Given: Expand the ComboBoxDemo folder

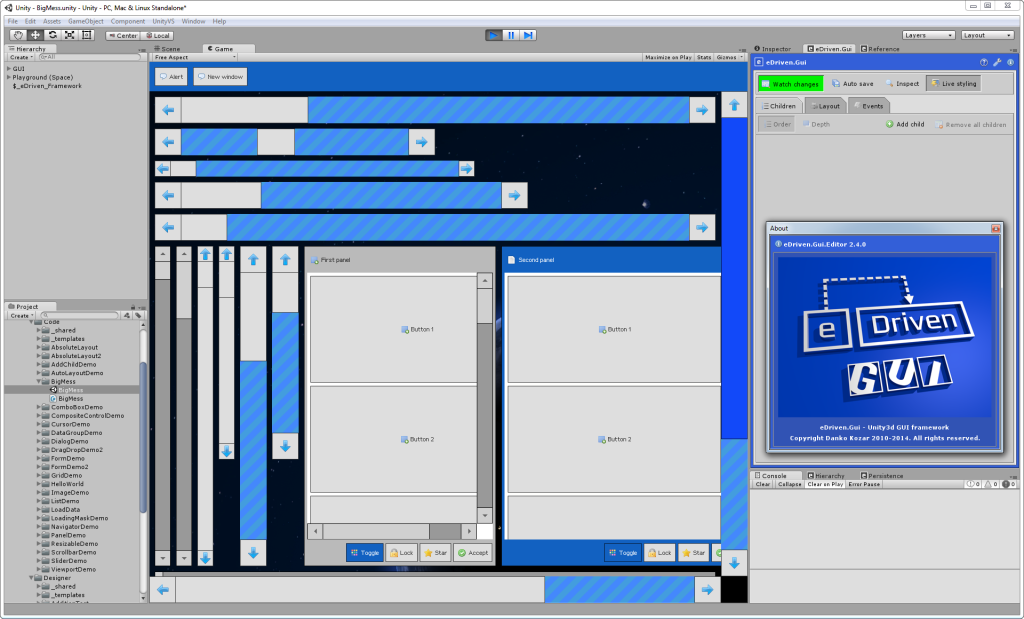Looking at the screenshot, I should coord(39,407).
